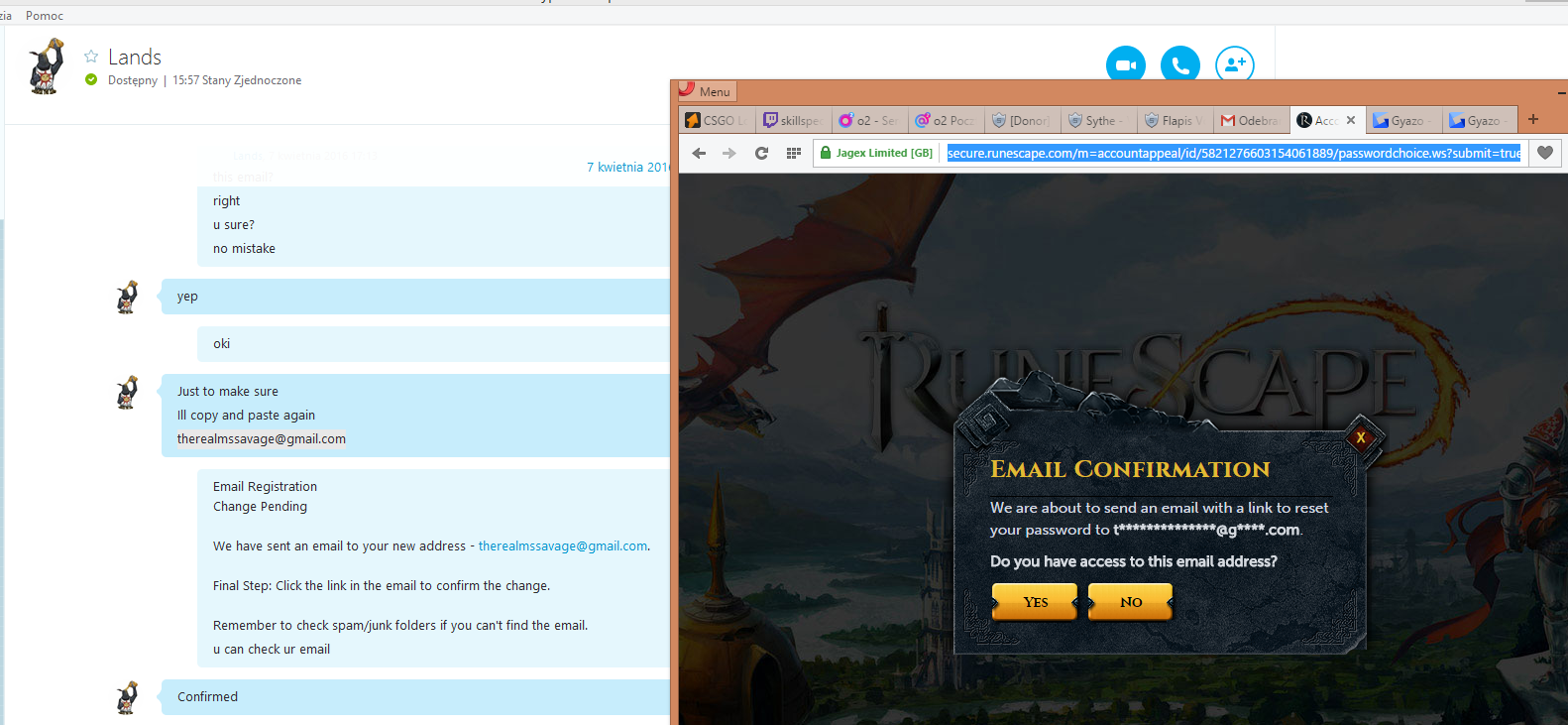Open the Pomoc menu
The width and height of the screenshot is (1568, 725).
[45, 16]
